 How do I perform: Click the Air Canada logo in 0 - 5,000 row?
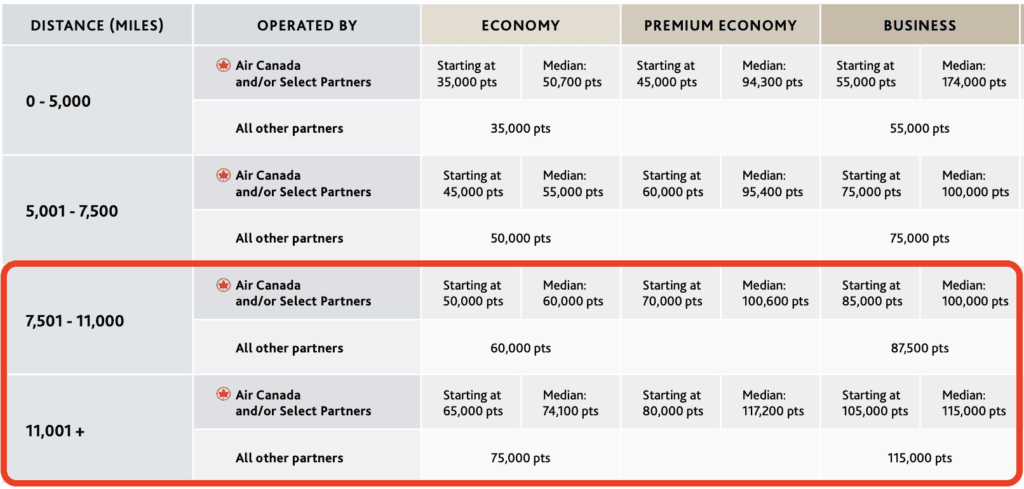(x=223, y=66)
